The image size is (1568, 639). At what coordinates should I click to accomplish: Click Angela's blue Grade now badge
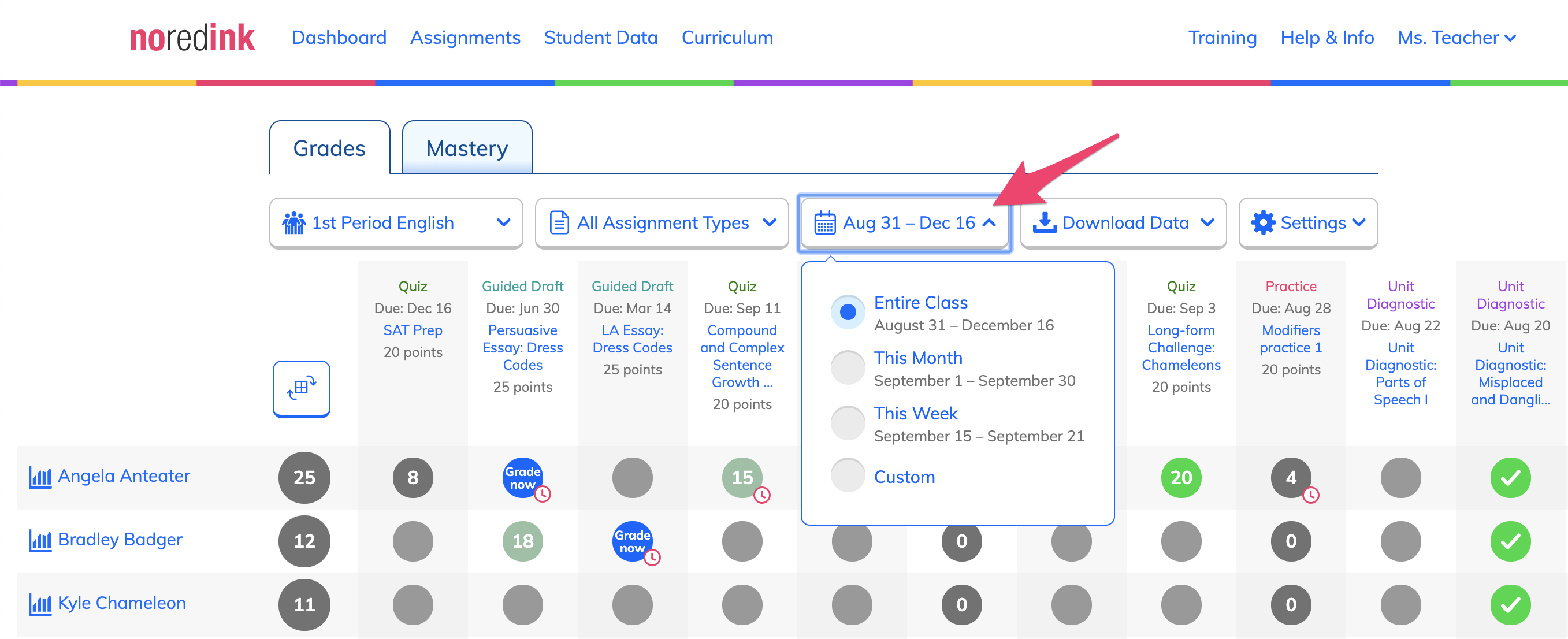(x=522, y=478)
